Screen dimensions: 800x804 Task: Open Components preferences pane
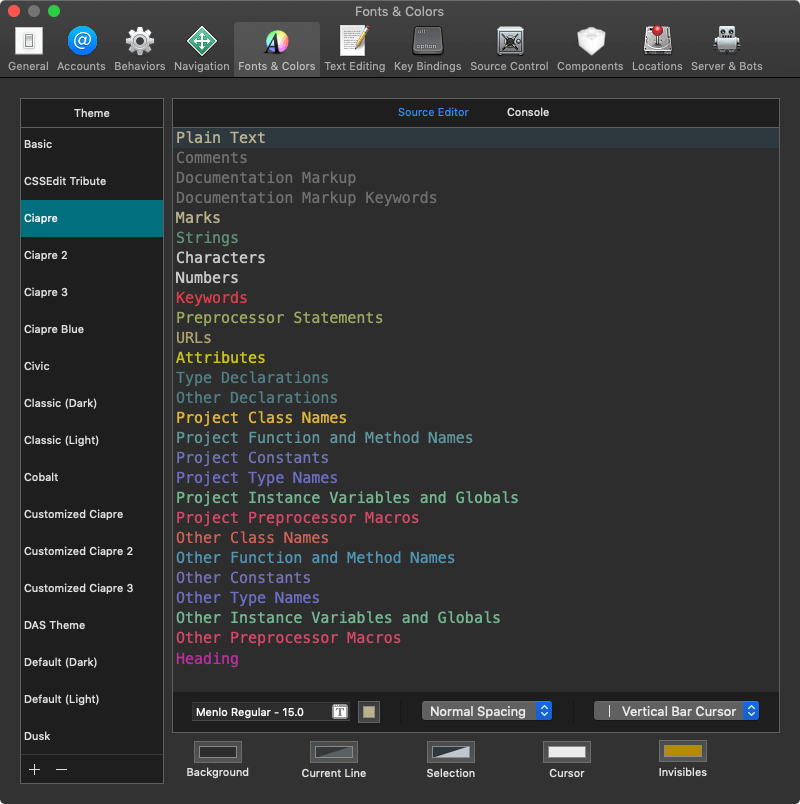(590, 50)
